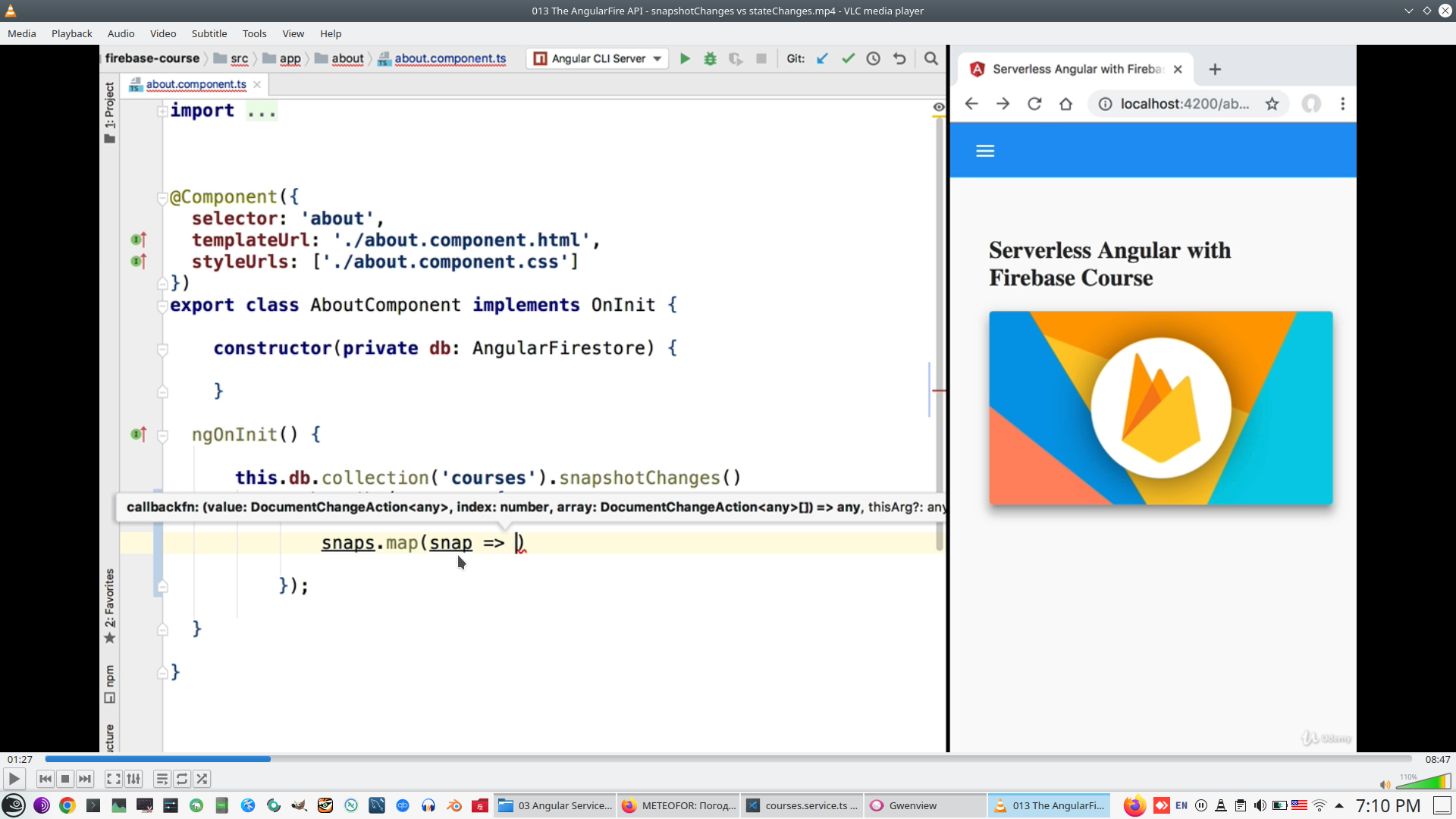Stop the video playback

coord(65,779)
